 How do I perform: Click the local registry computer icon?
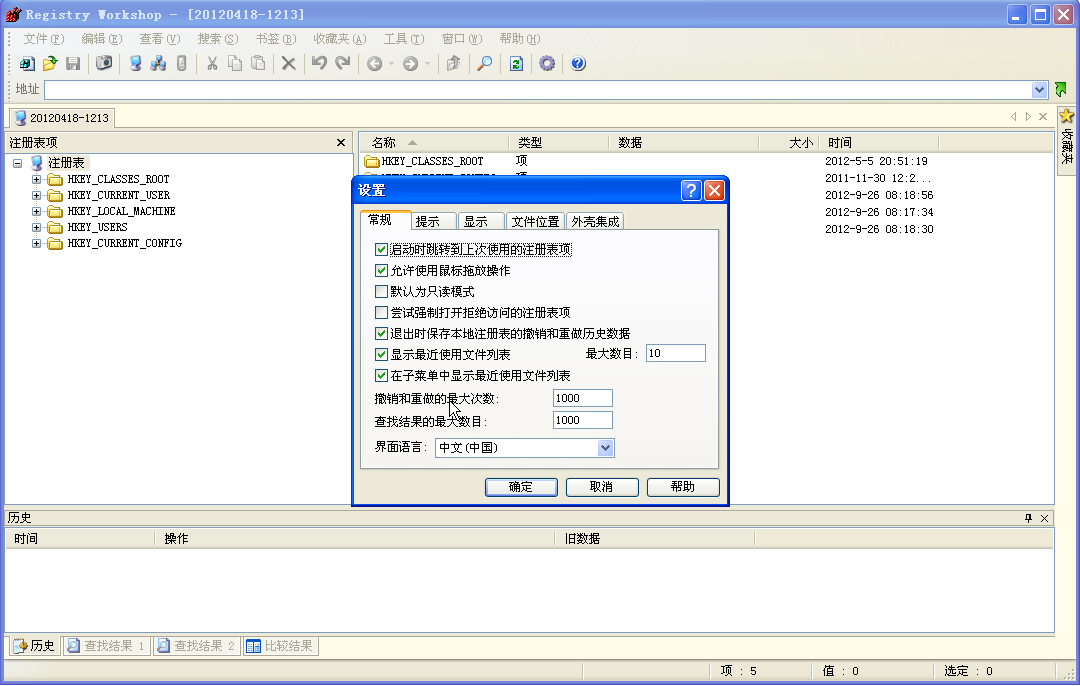click(x=135, y=64)
